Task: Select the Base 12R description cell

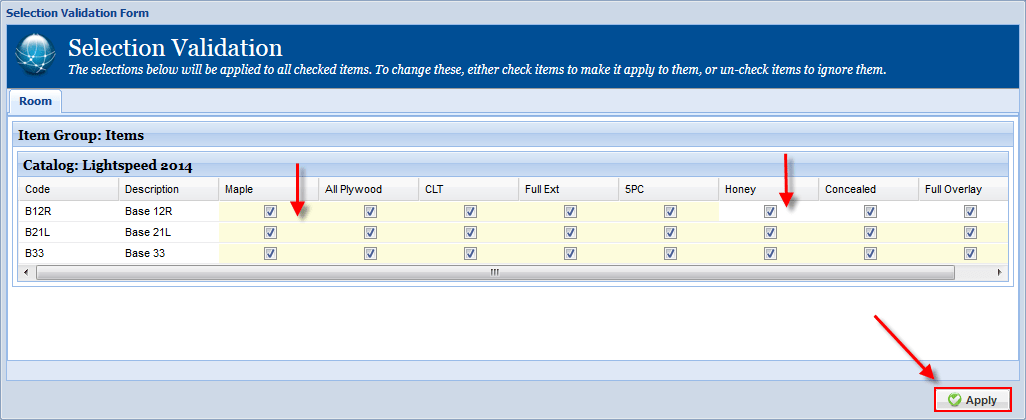Action: point(168,211)
